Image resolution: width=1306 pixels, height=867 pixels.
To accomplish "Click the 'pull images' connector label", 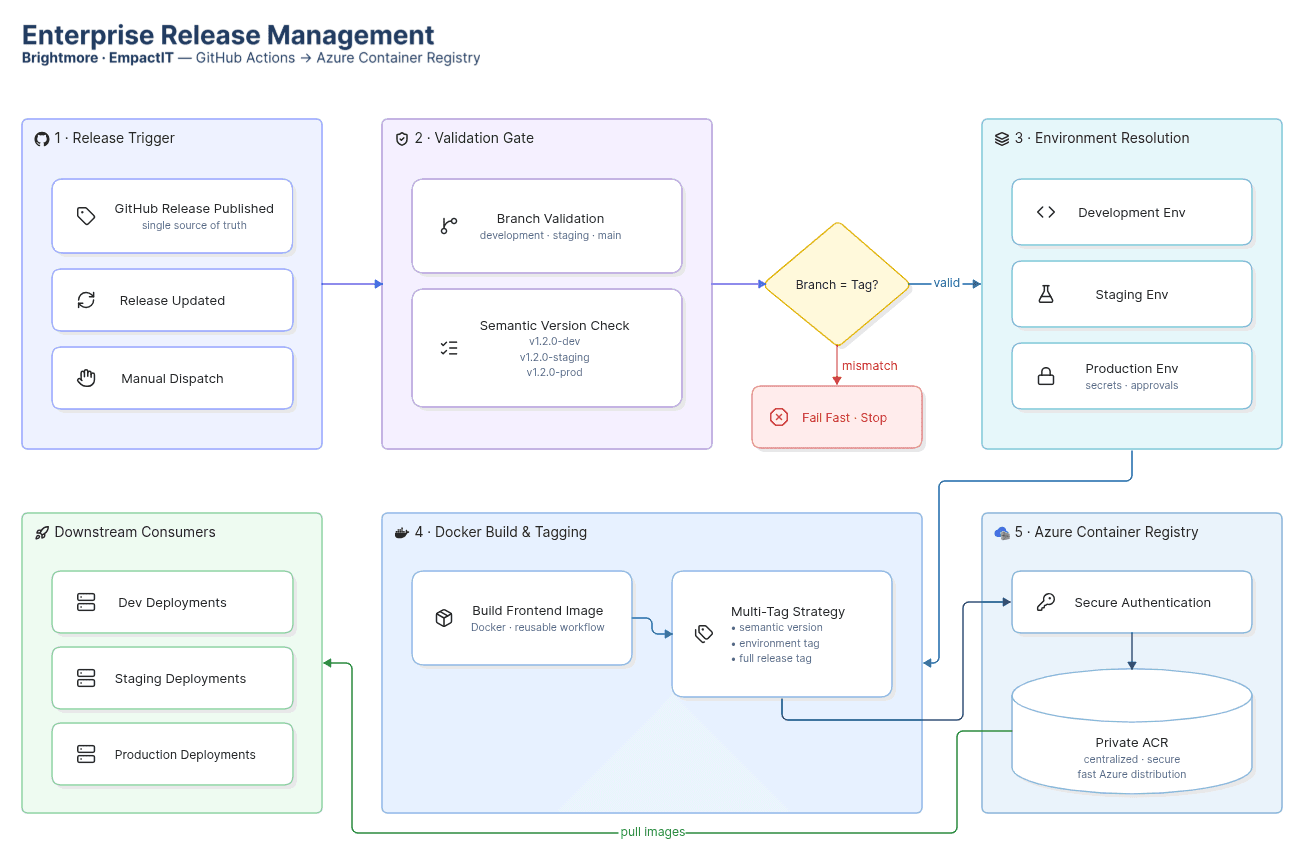I will tap(652, 832).
